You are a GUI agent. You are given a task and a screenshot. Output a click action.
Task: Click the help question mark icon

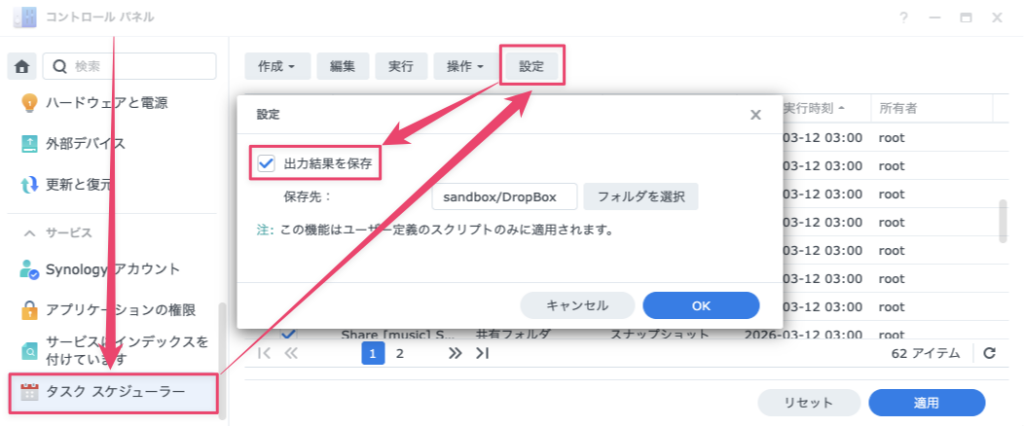(x=904, y=18)
